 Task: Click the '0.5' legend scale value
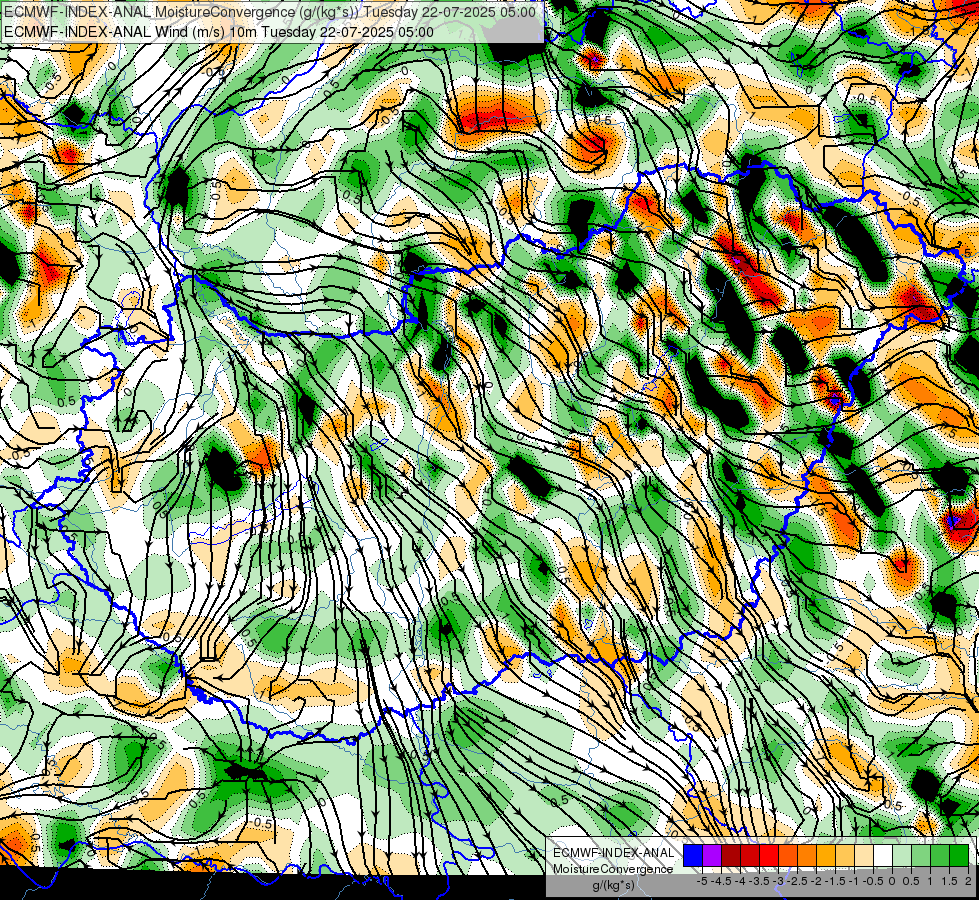pyautogui.click(x=911, y=881)
